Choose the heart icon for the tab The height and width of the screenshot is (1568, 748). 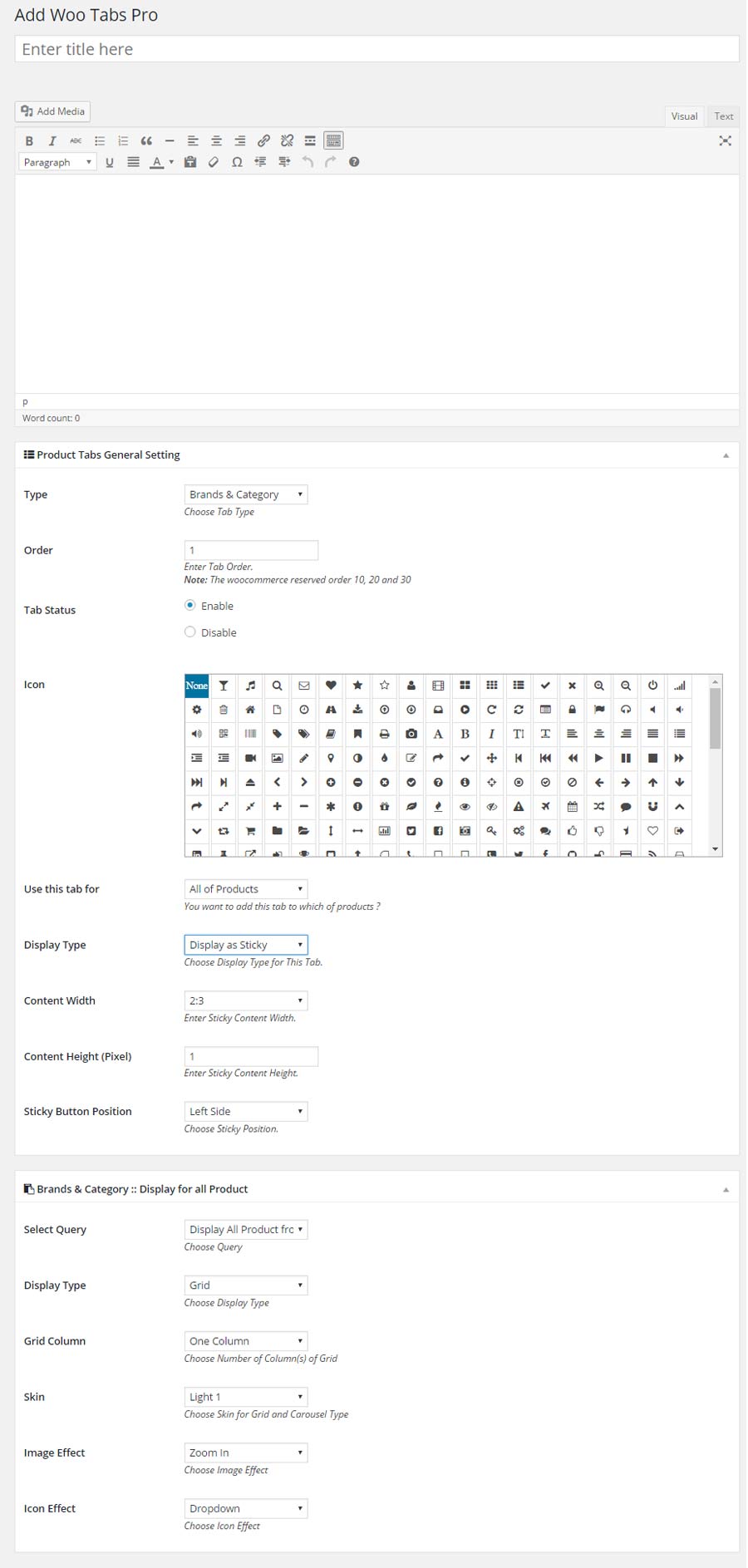331,686
